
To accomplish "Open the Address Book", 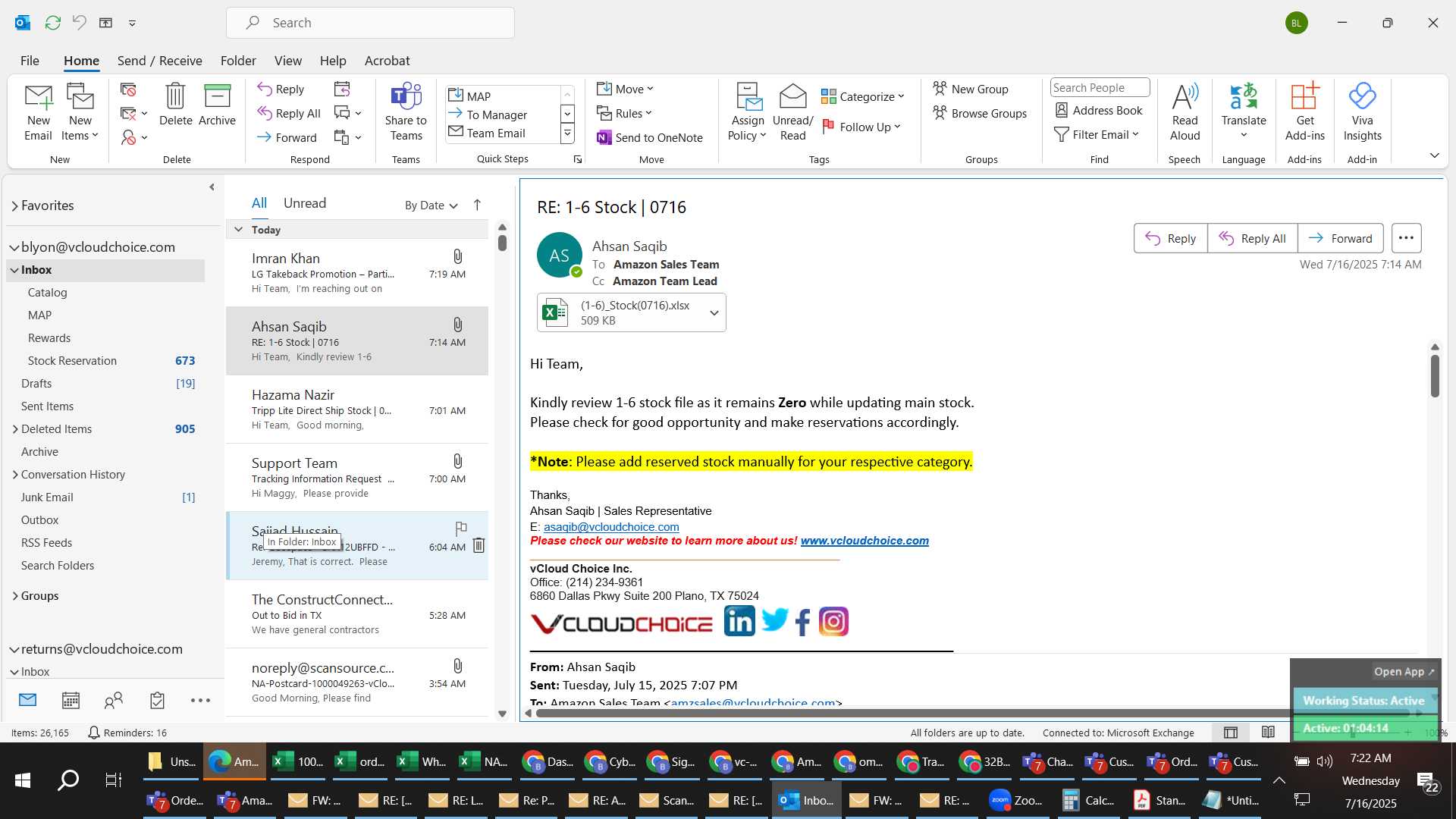I will click(x=1099, y=110).
